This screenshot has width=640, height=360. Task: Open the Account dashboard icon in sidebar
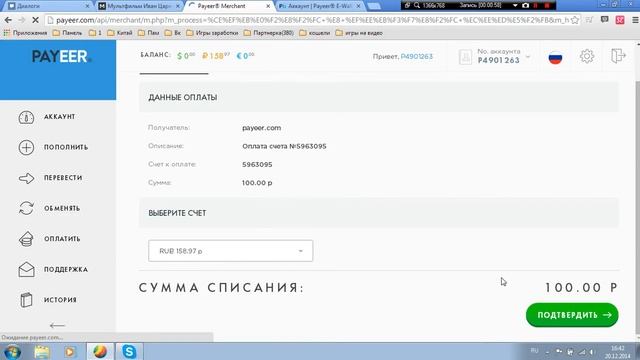tap(26, 117)
